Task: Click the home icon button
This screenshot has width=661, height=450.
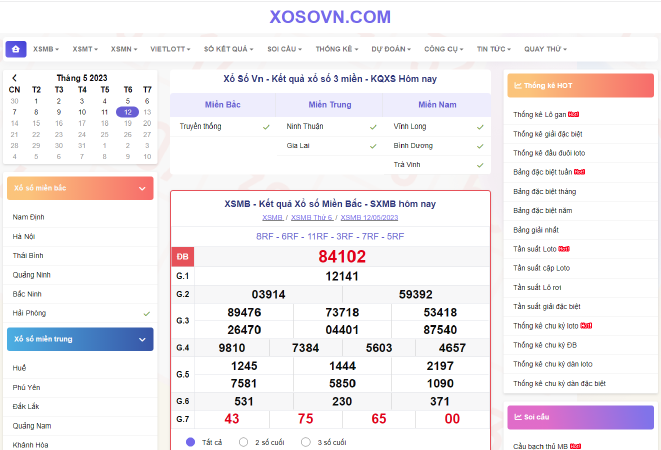Action: click(16, 49)
